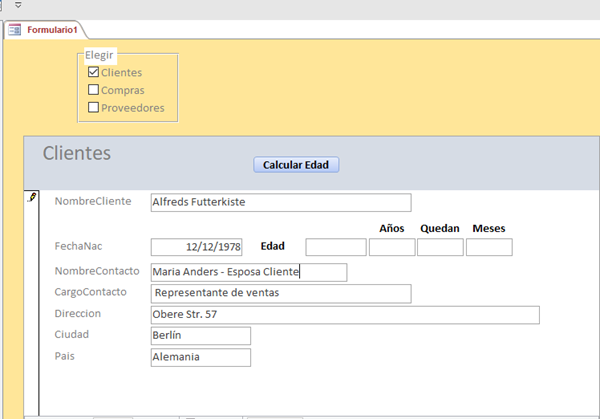Click the NombreContacto field

(248, 272)
